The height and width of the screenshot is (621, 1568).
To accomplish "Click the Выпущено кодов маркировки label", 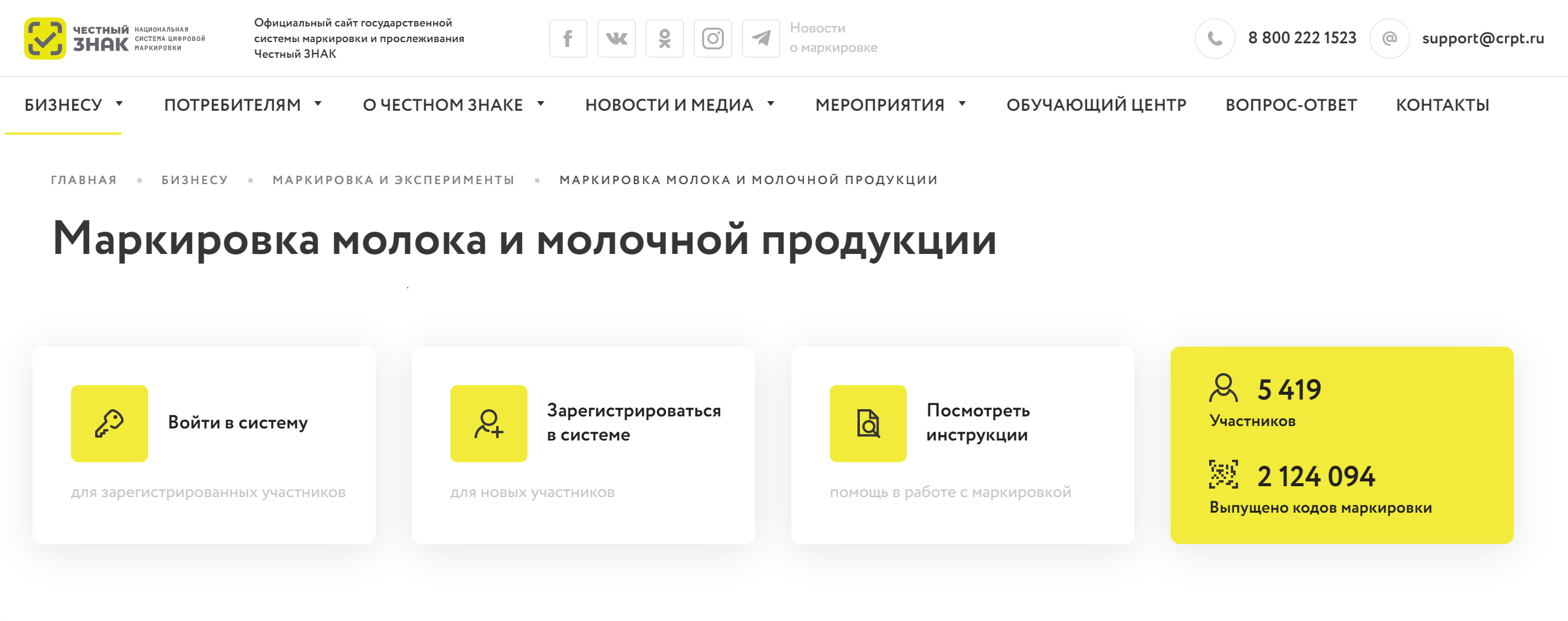I will [1321, 508].
